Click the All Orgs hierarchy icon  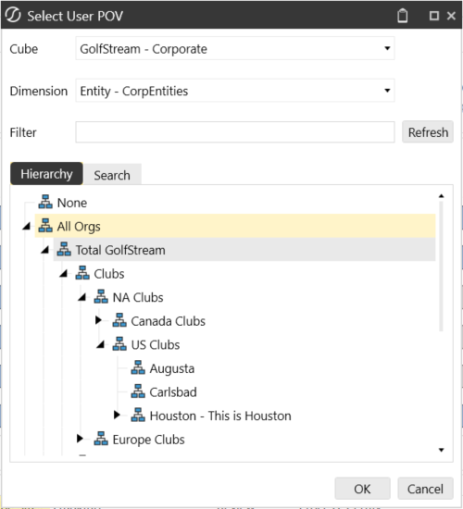click(x=45, y=225)
